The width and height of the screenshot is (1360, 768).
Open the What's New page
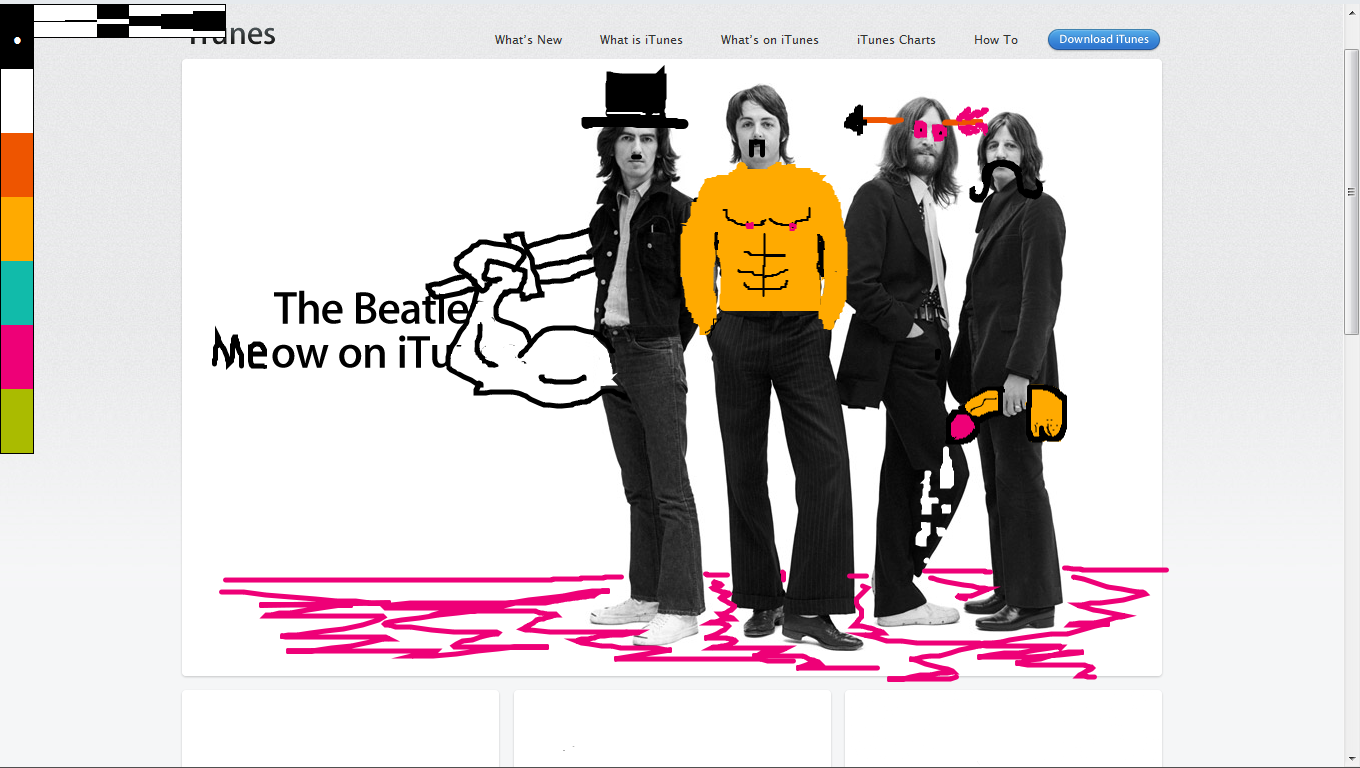tap(528, 40)
